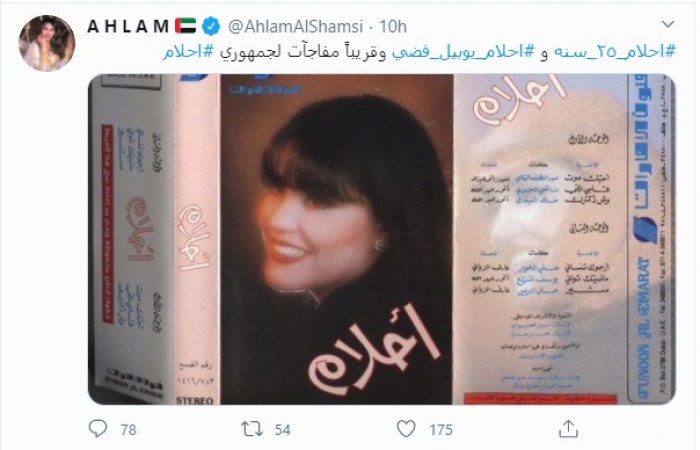Retweet this post using the arrows icon
Image resolution: width=700 pixels, height=450 pixels.
(x=251, y=429)
